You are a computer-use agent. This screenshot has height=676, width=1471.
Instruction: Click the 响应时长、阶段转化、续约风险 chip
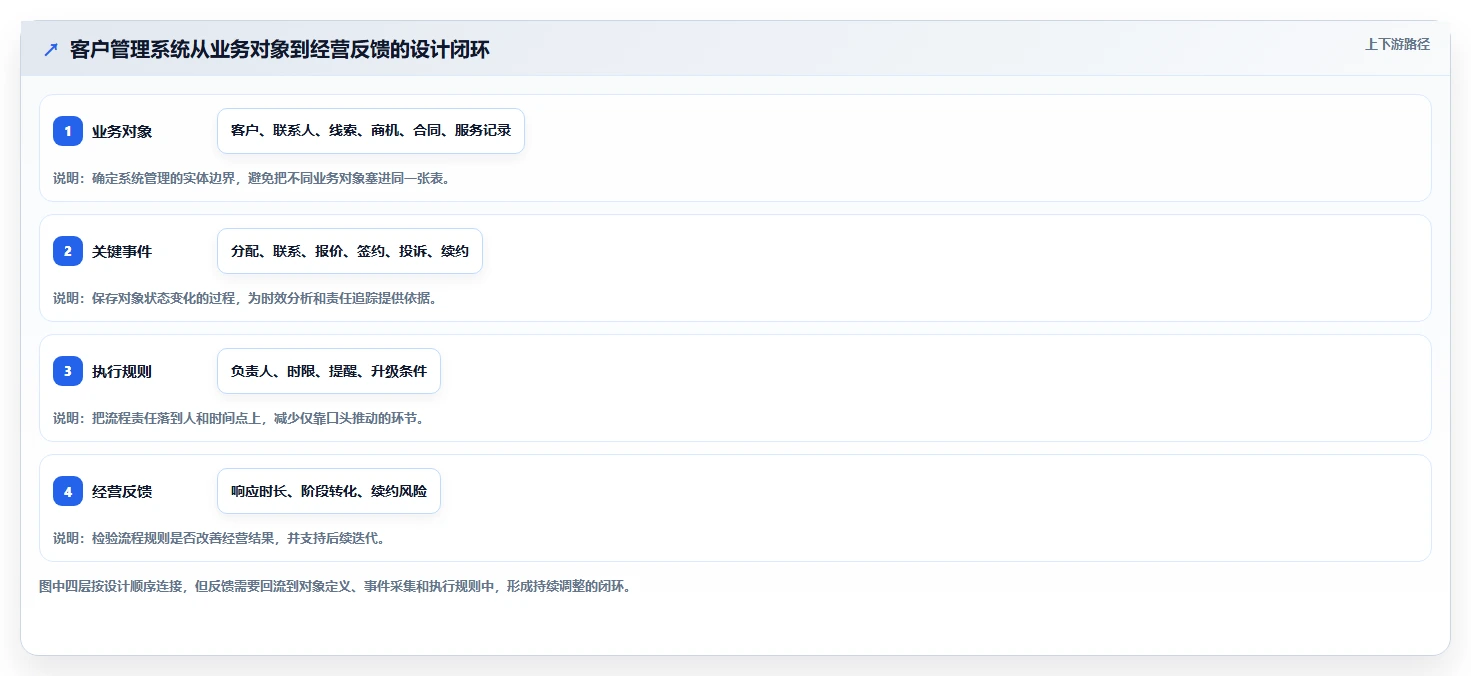pyautogui.click(x=329, y=491)
